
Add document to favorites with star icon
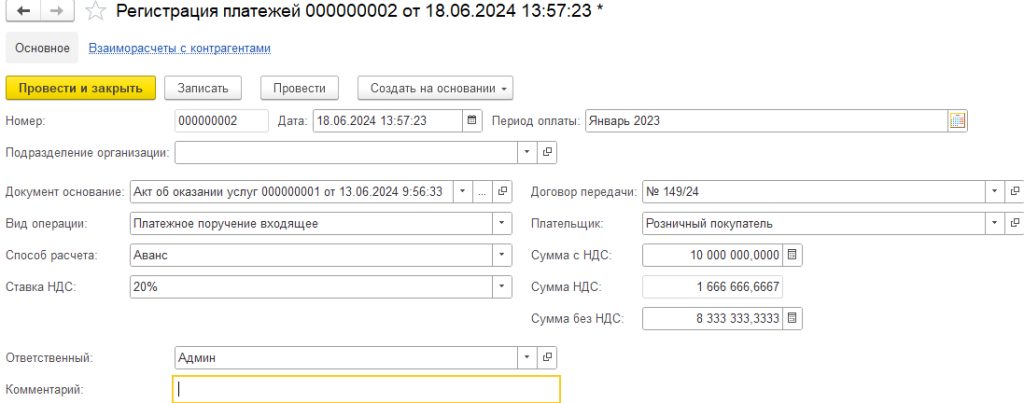point(95,11)
